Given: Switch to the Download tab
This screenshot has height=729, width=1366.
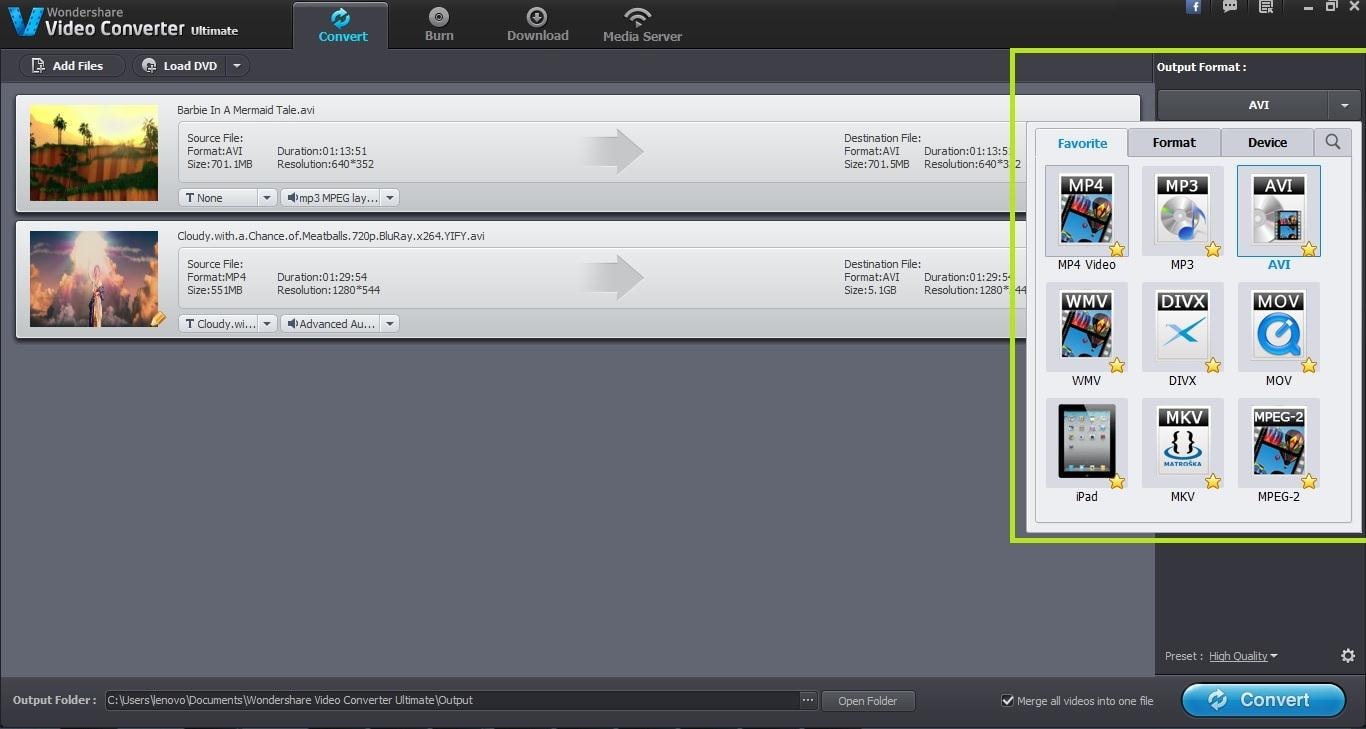Looking at the screenshot, I should 537,25.
